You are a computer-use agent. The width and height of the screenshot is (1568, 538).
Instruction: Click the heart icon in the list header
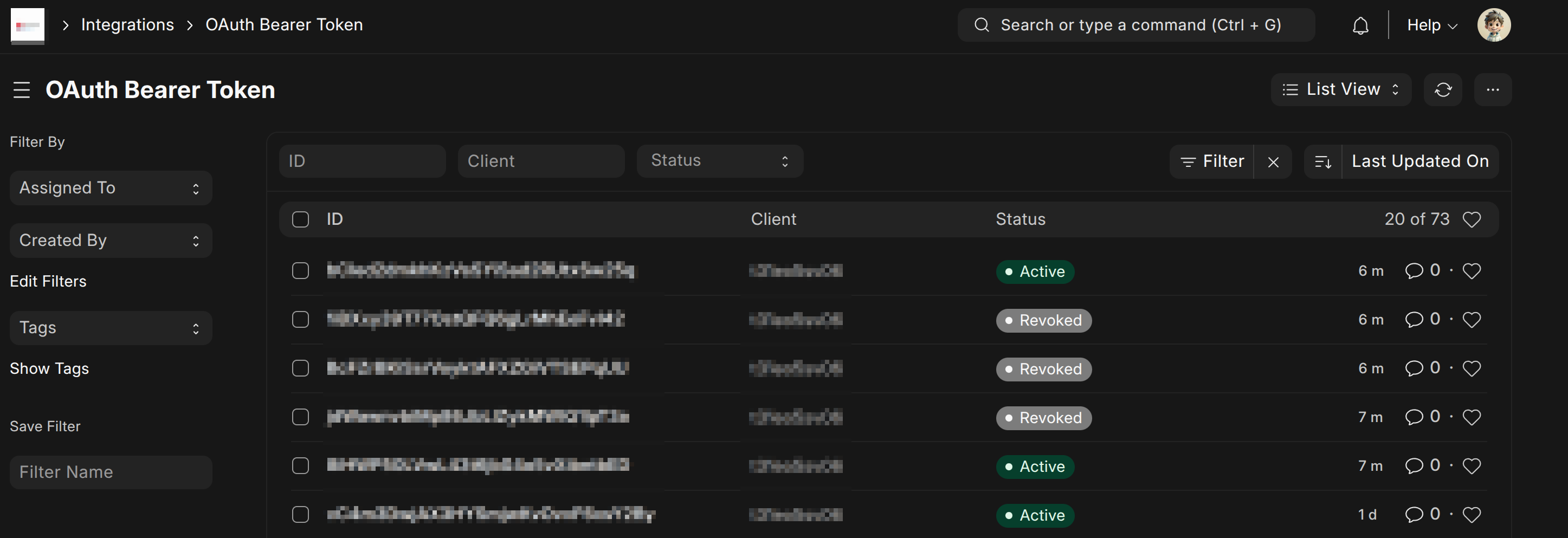pyautogui.click(x=1471, y=220)
